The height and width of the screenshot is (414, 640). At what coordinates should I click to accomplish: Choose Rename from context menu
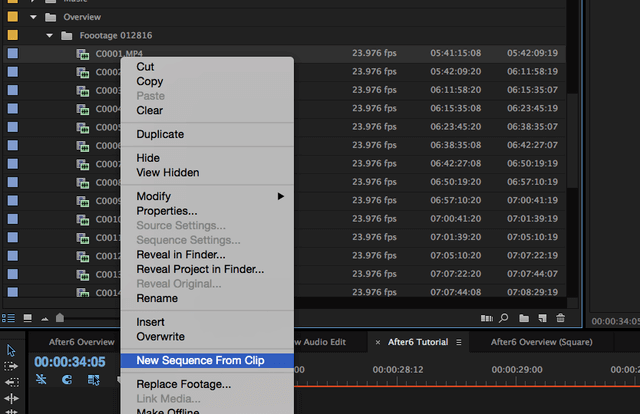207,298
